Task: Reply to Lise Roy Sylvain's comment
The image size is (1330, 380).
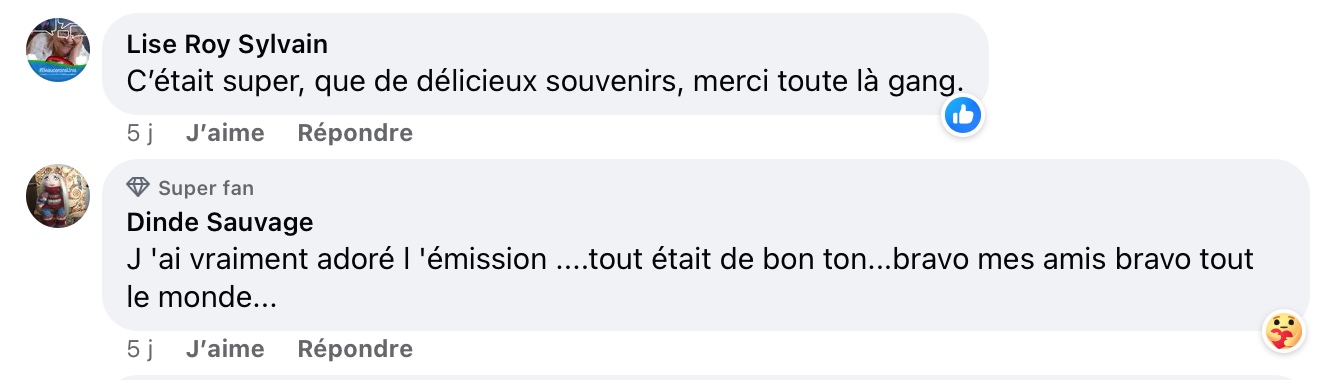Action: (x=355, y=133)
